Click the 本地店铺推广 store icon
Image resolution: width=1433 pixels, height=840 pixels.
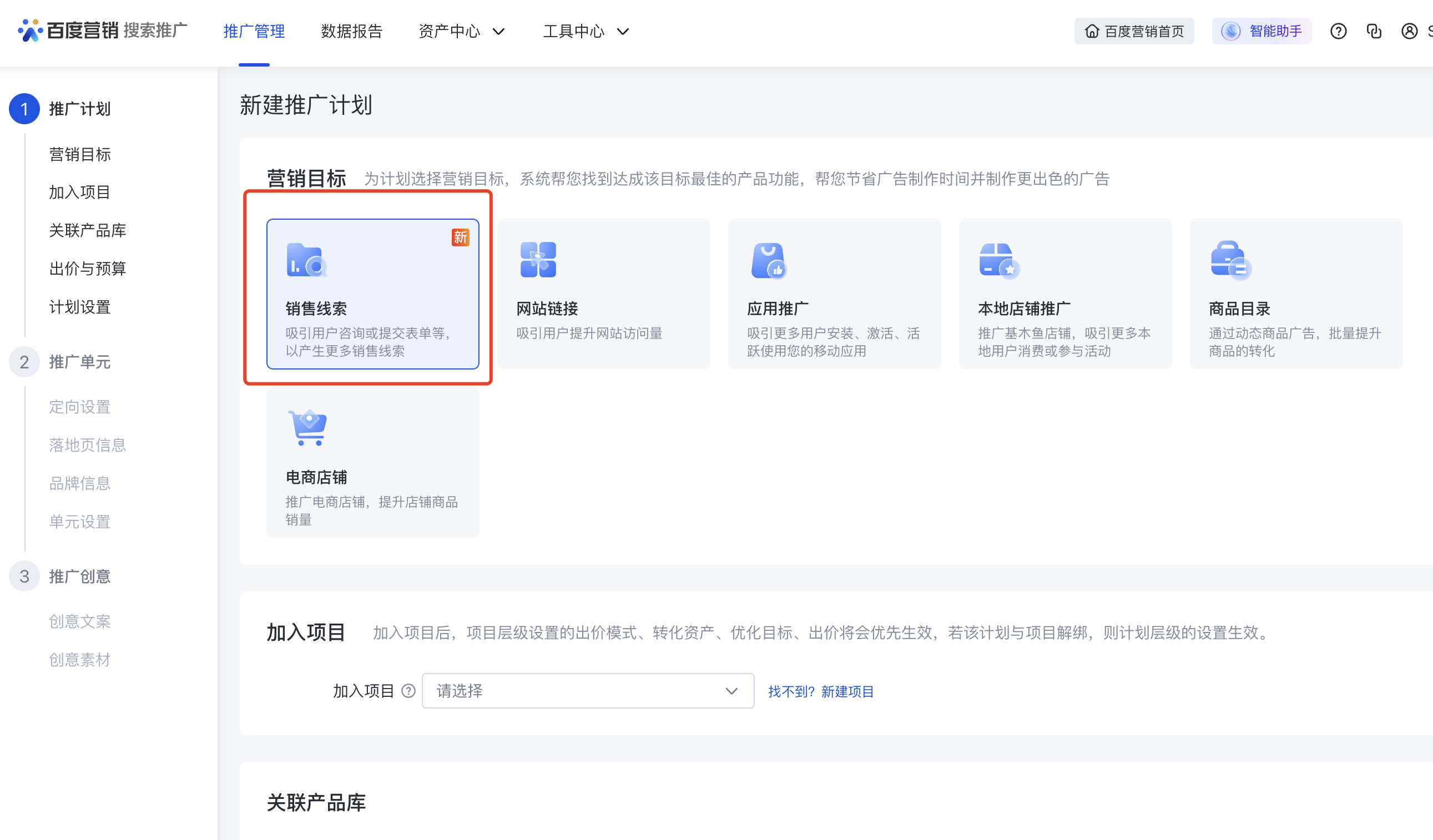tap(999, 261)
